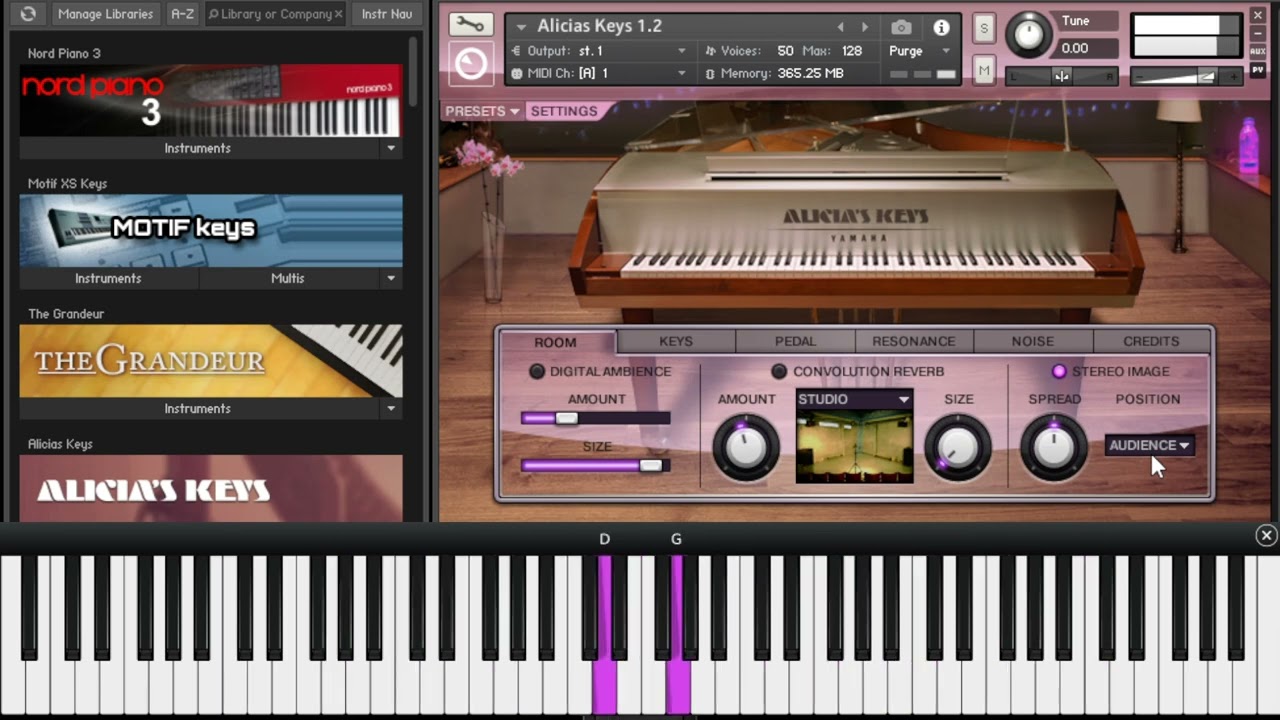Select the ROOM tab
1280x720 pixels.
click(556, 342)
